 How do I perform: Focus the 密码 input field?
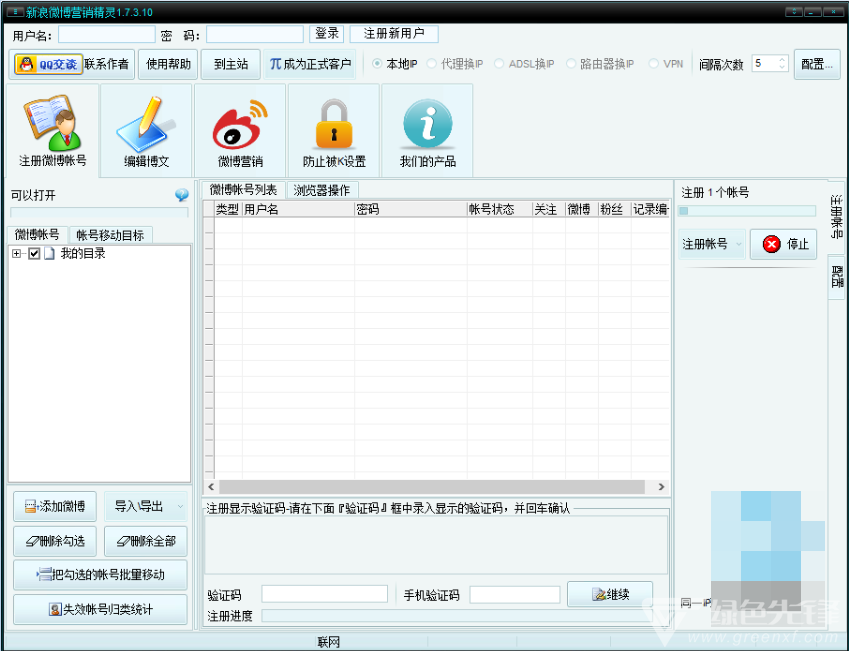point(254,35)
